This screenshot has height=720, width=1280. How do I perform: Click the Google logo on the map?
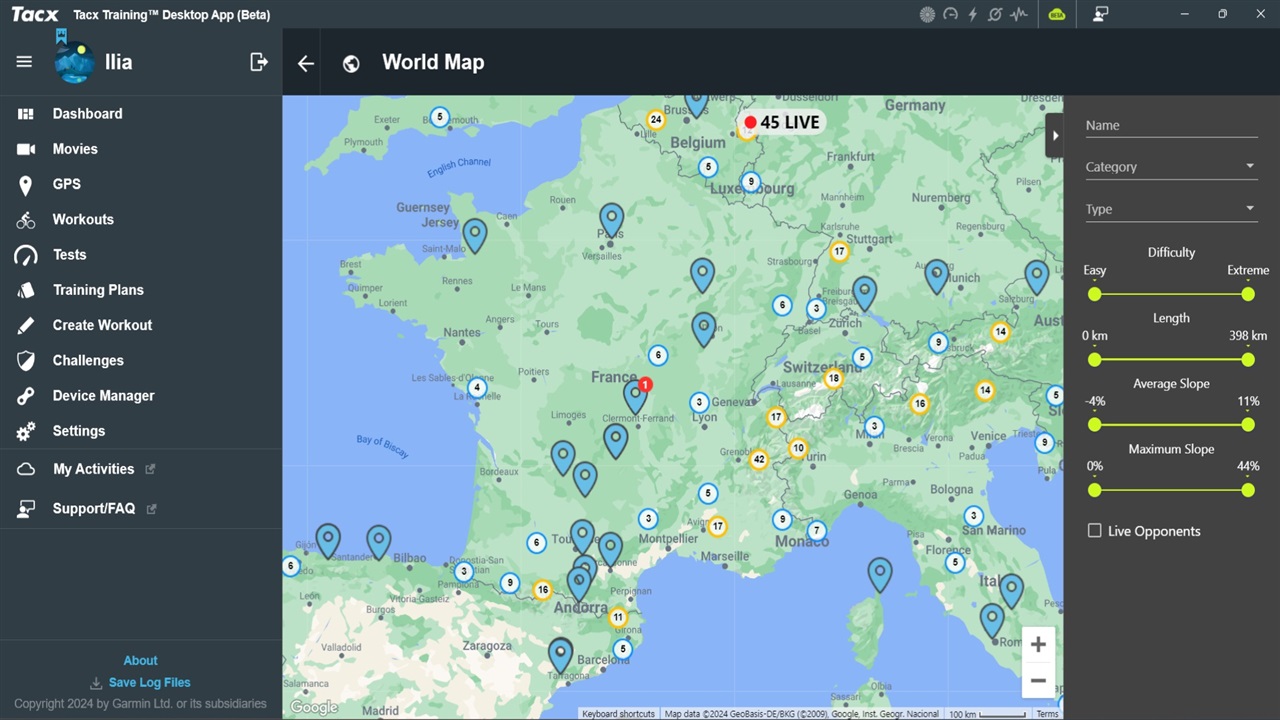(314, 708)
